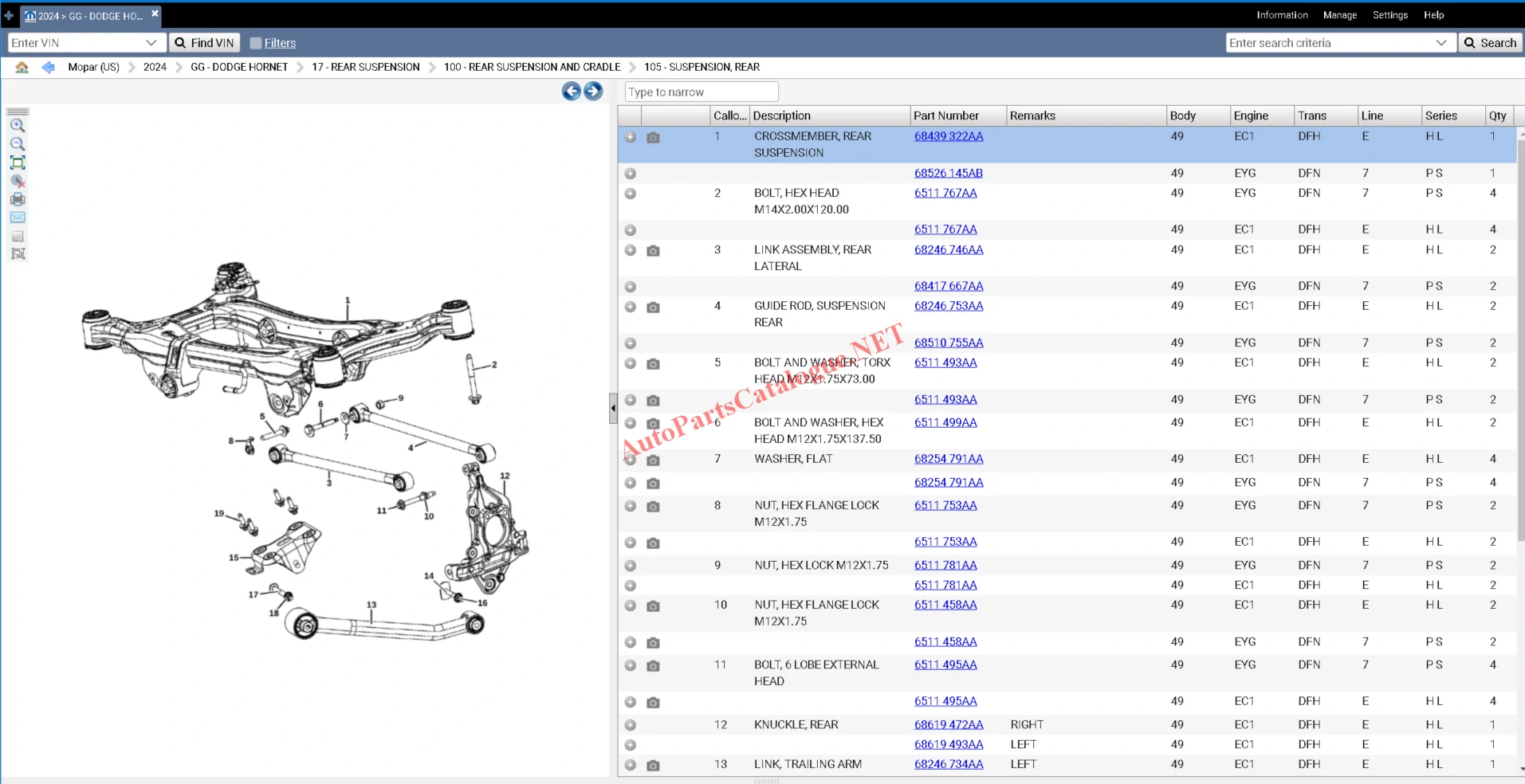Screen dimensions: 1525x784
Task: Click the Find VIN button
Action: pos(204,43)
